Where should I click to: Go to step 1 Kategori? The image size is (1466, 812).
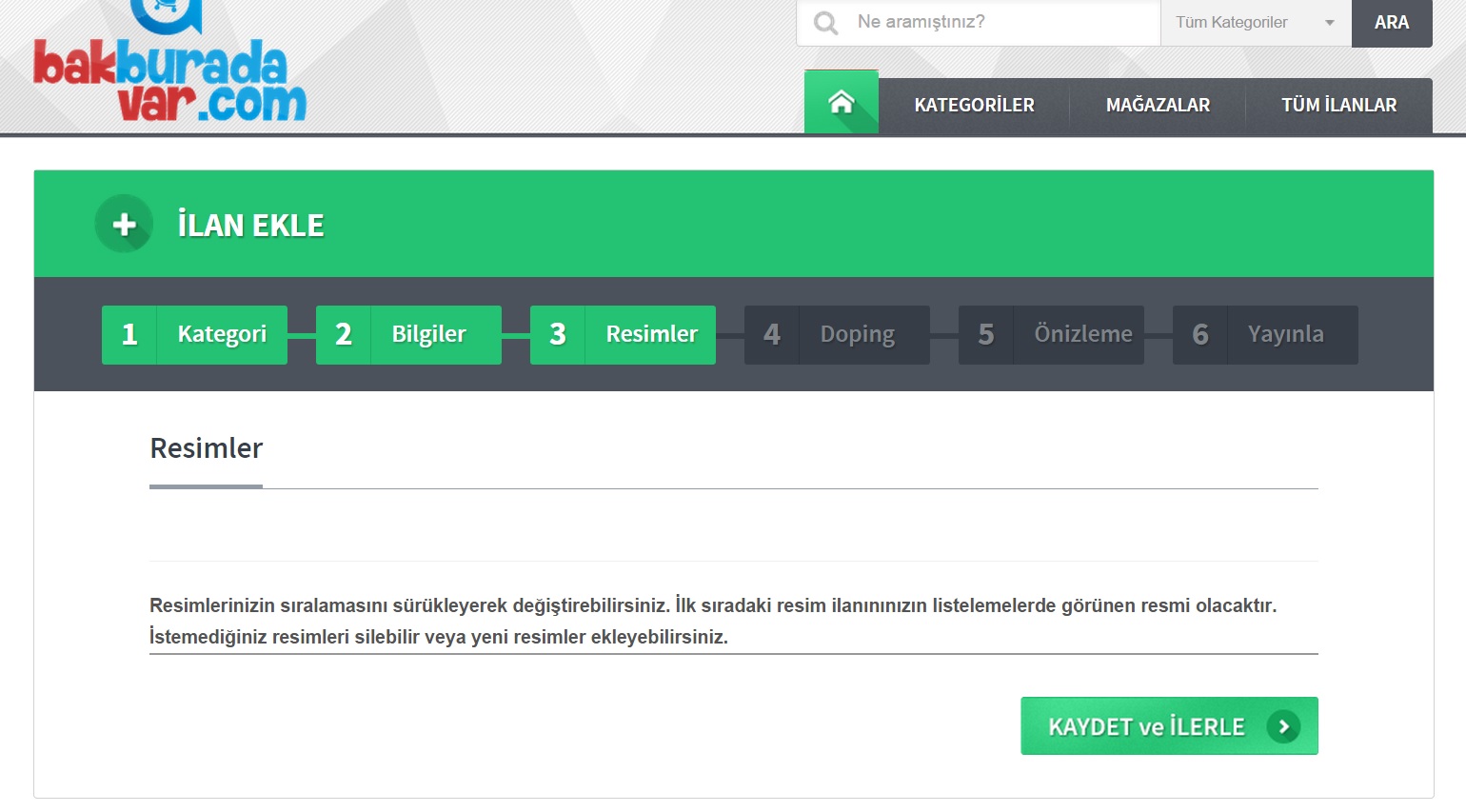coord(194,334)
